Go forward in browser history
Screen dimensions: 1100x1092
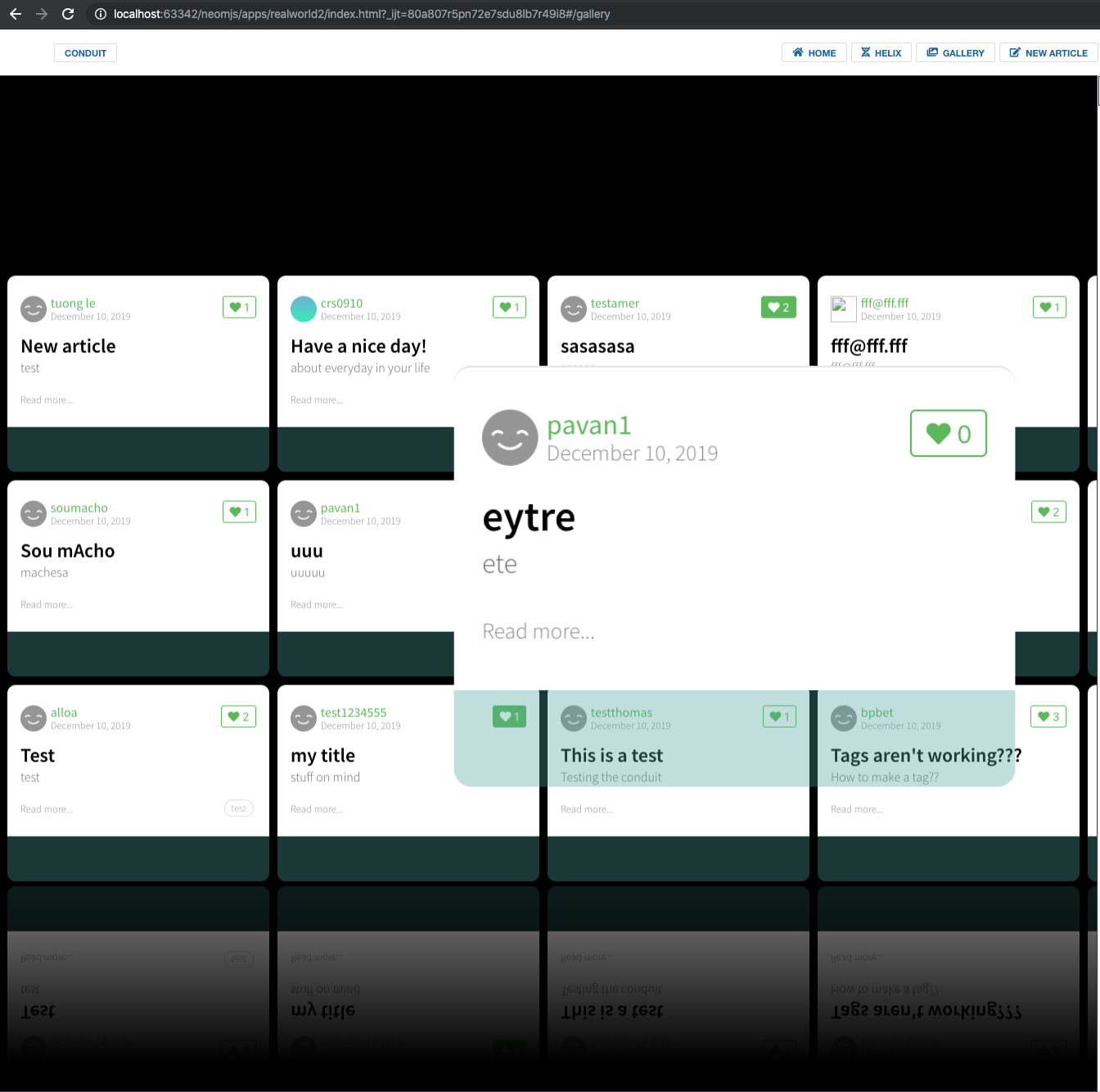(x=42, y=14)
